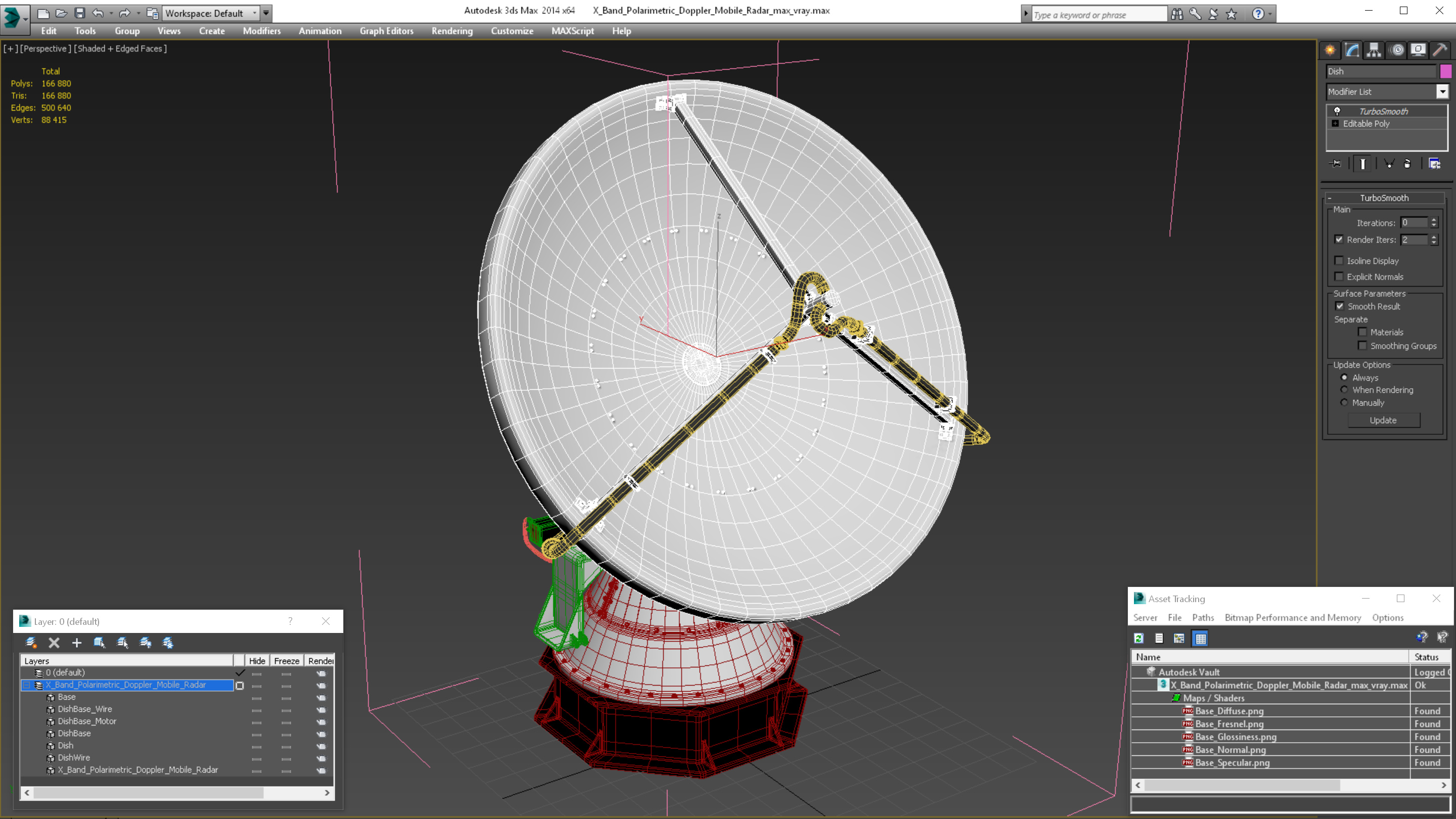Remove modifier from stack trash icon
The image size is (1456, 819).
[1407, 163]
